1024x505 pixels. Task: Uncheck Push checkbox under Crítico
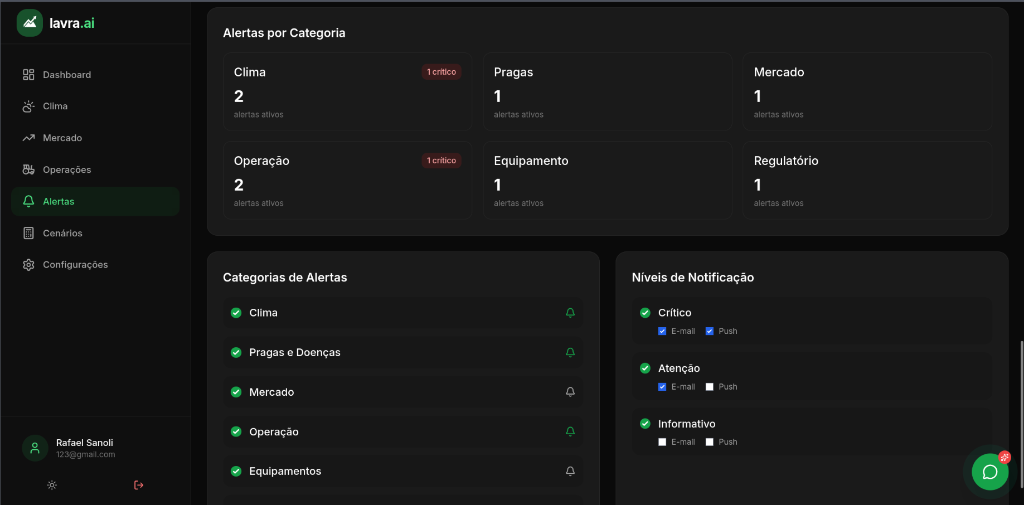click(x=710, y=331)
